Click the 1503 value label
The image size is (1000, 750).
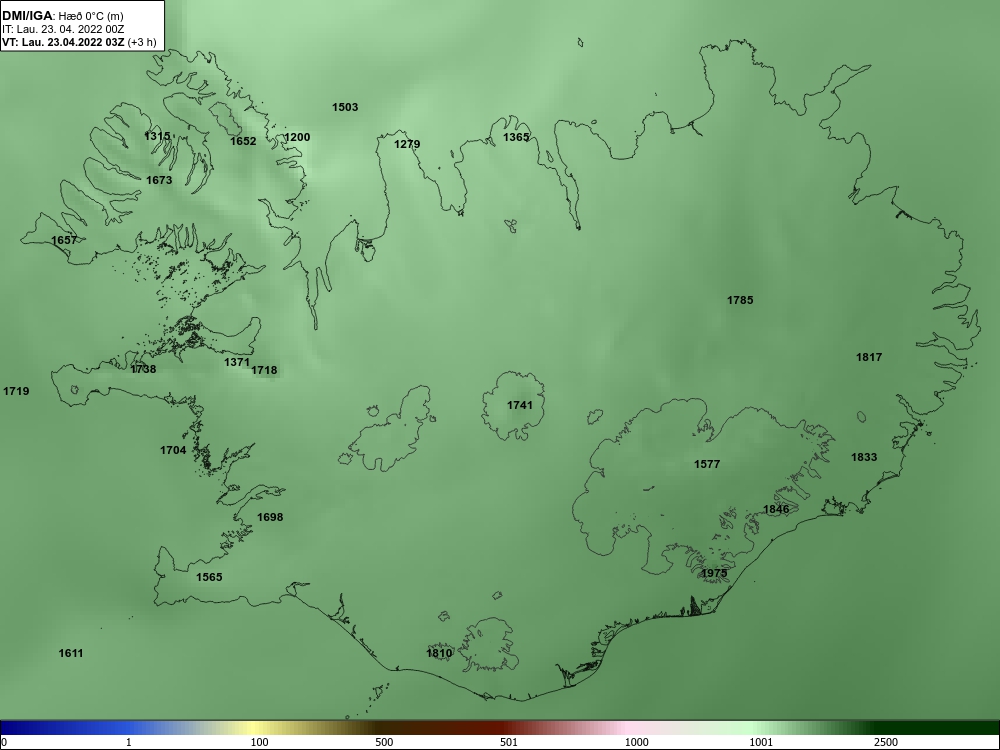tap(345, 107)
